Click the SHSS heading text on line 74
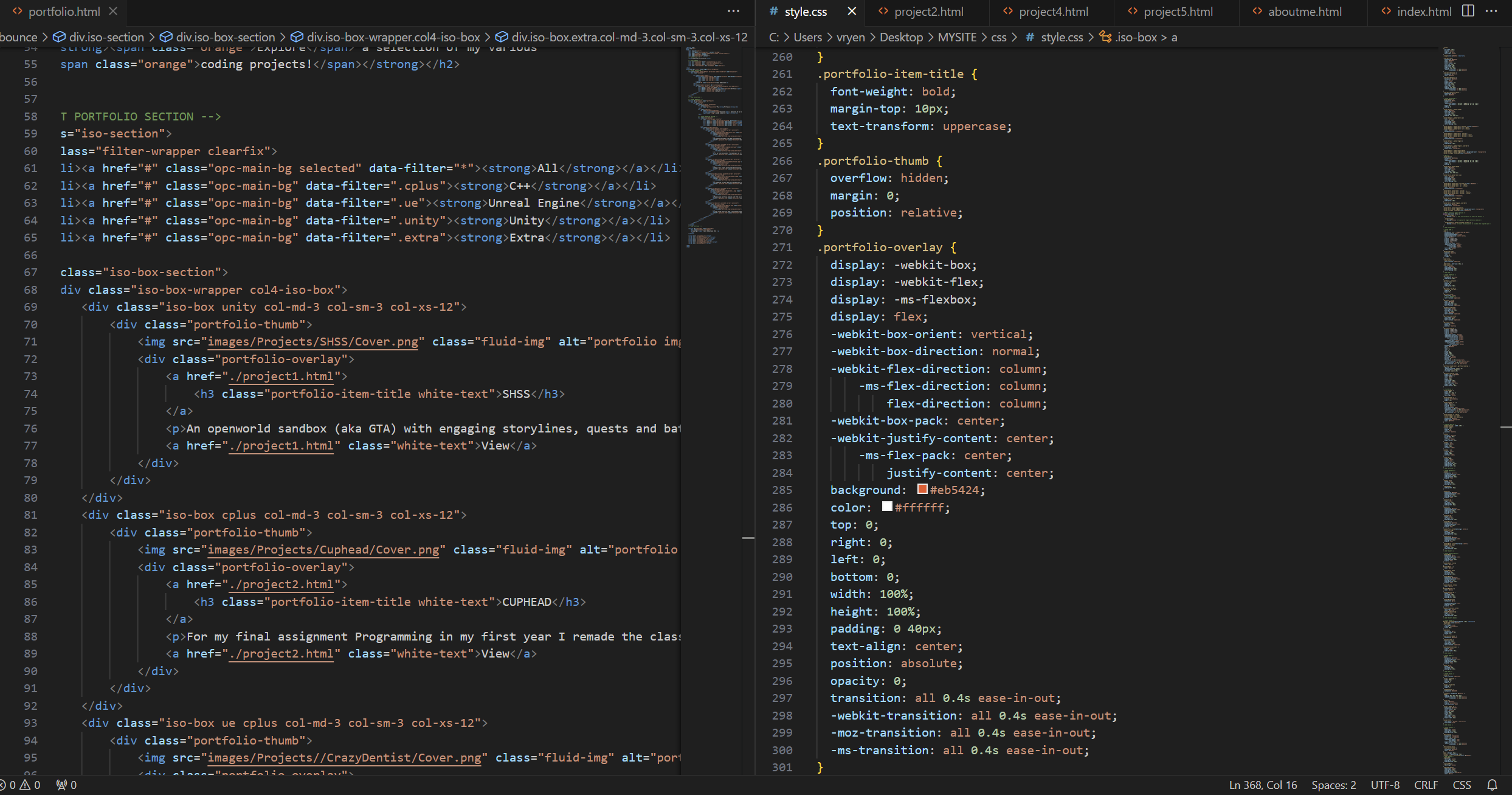The image size is (1512, 795). point(516,394)
